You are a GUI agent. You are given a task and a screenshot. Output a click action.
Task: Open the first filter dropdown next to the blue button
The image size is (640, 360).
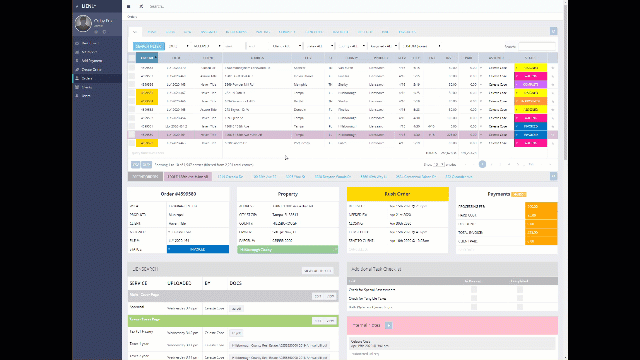pos(179,46)
